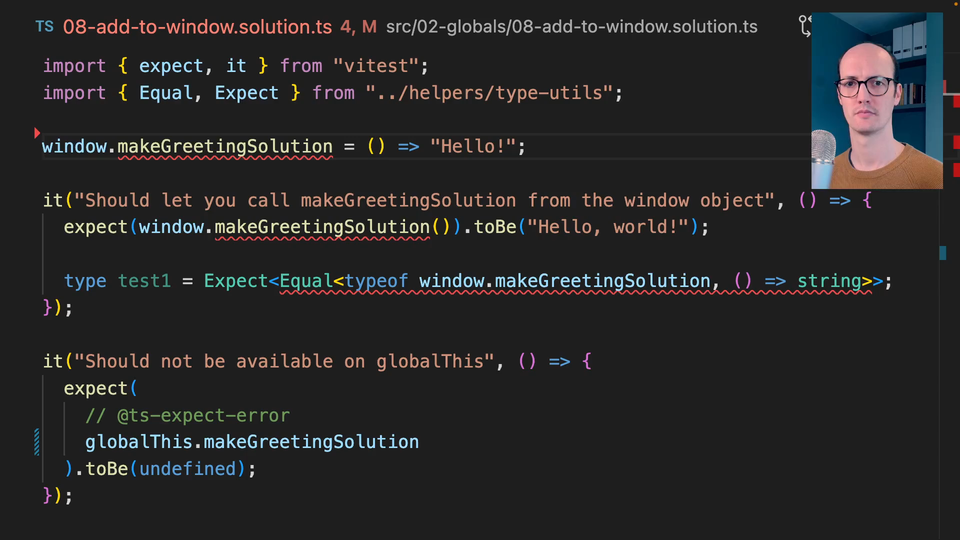
Task: Click the Equal type with red squiggle
Action: tap(306, 281)
